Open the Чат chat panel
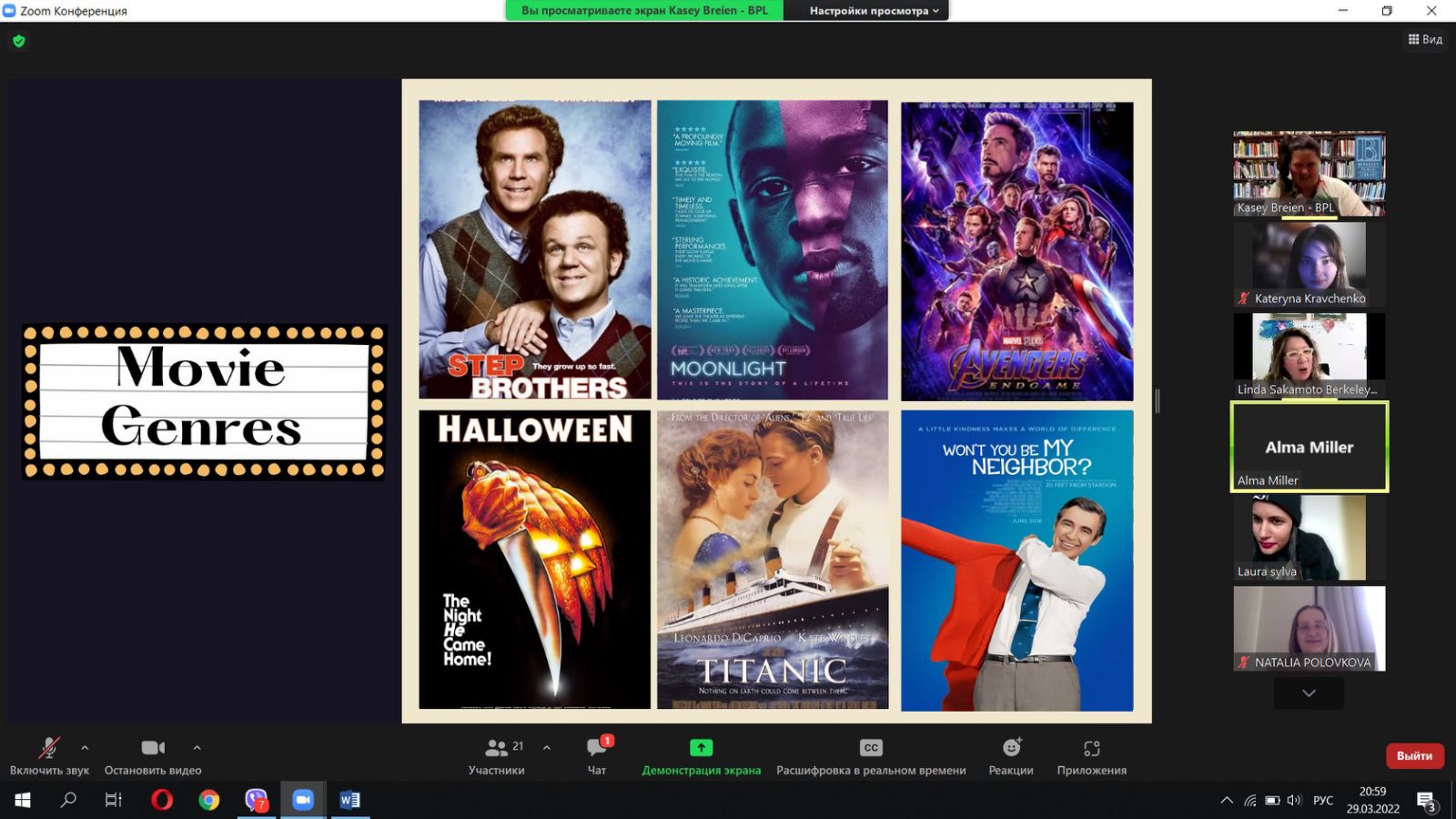This screenshot has width=1456, height=819. coord(597,756)
